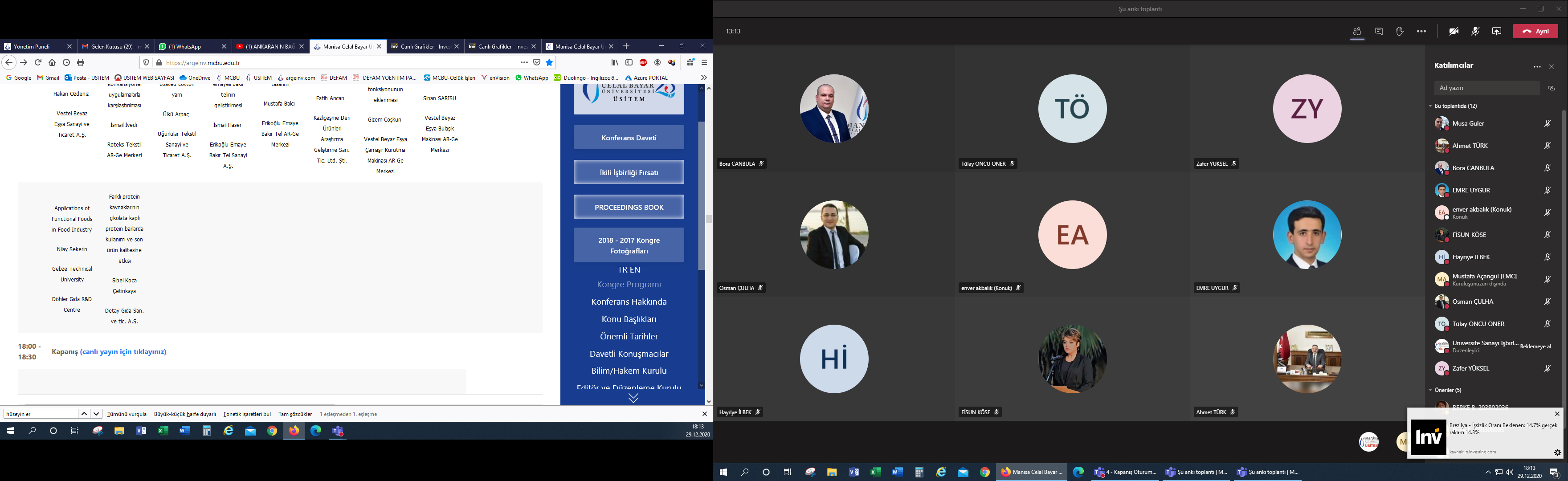Toggle the participants panel icon
Screen dimensions: 1568x481
1357,32
